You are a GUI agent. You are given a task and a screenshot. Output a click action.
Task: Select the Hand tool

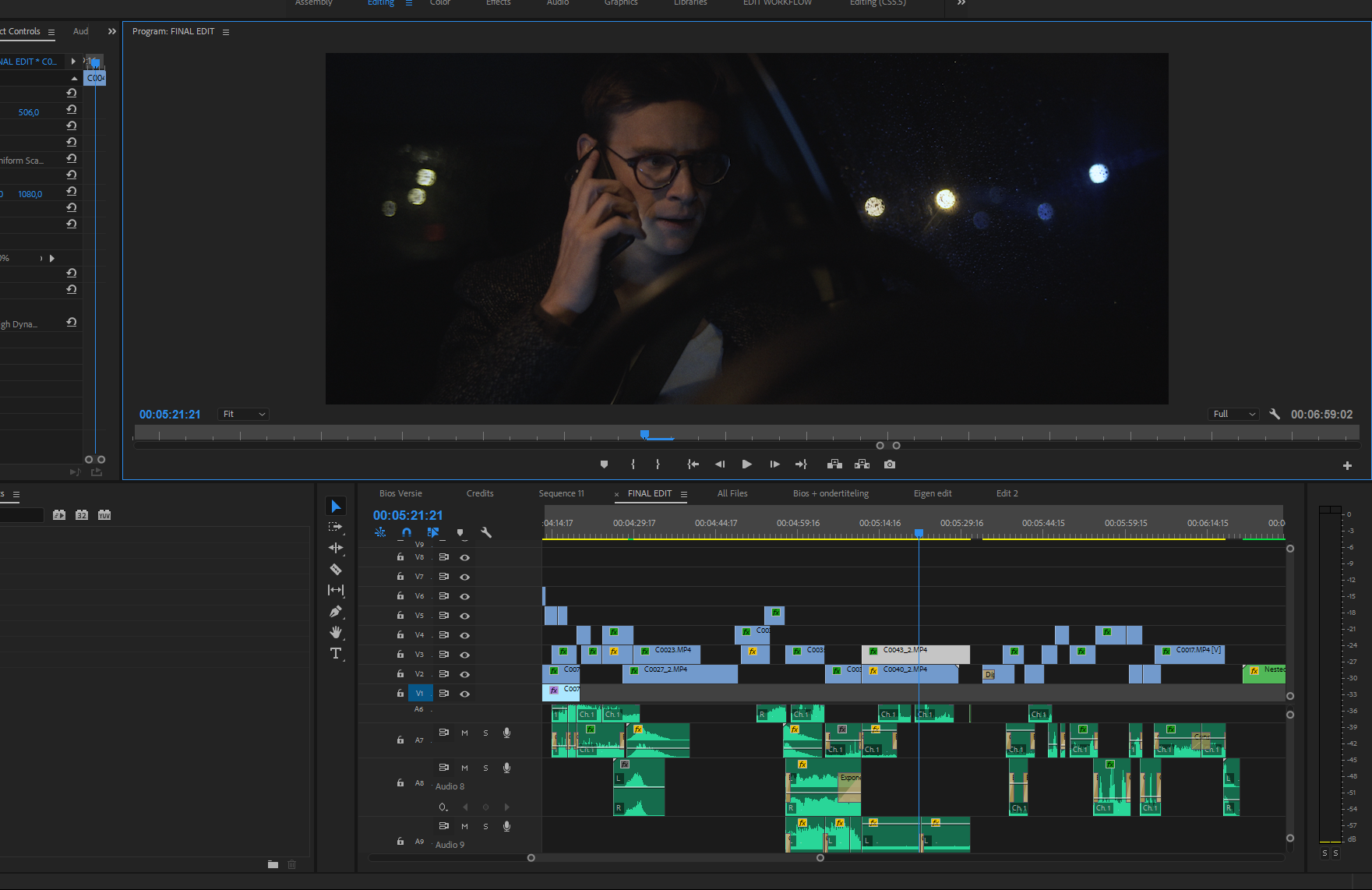pyautogui.click(x=336, y=633)
